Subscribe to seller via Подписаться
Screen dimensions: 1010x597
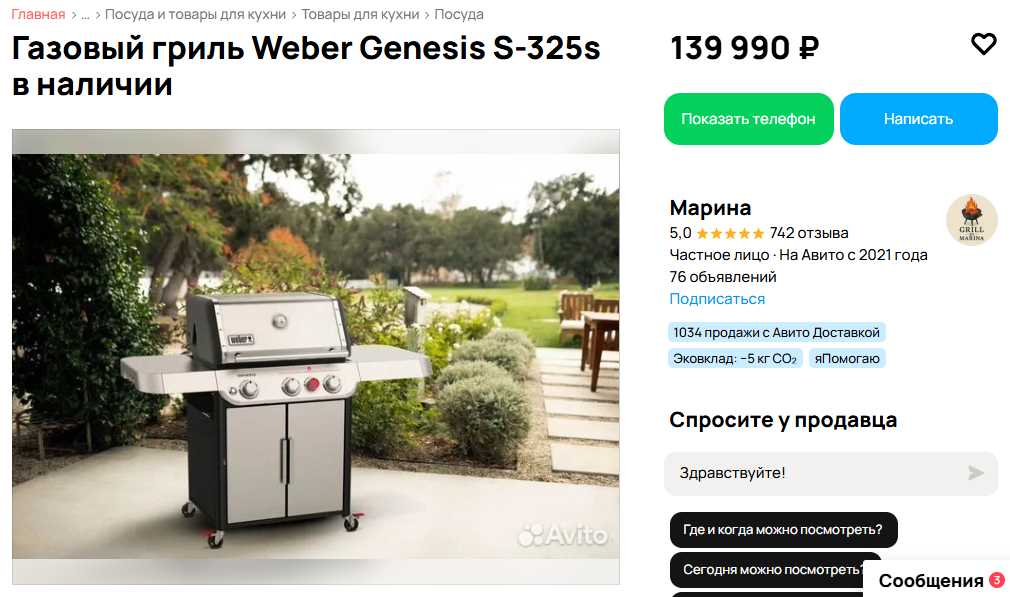pyautogui.click(x=717, y=299)
